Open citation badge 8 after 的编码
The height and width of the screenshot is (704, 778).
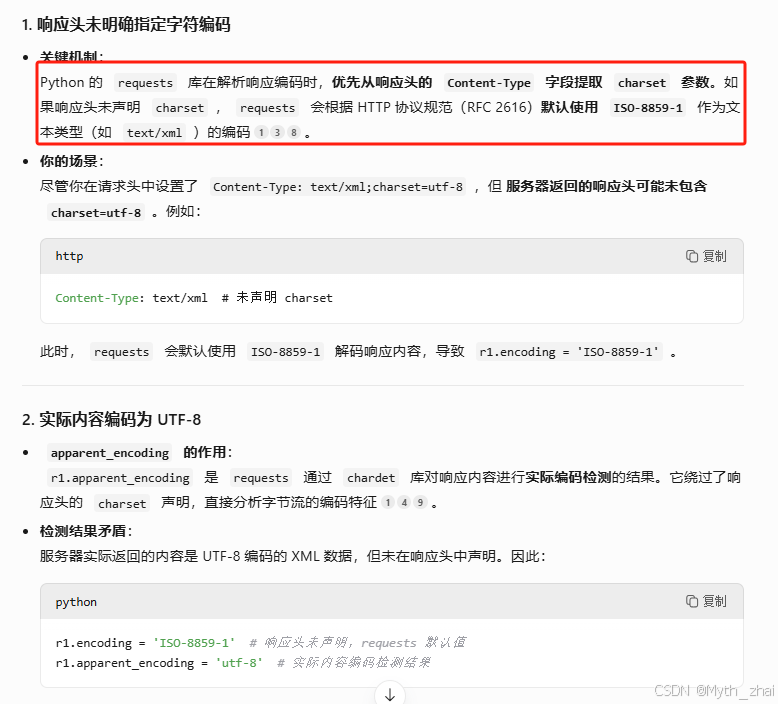point(294,132)
